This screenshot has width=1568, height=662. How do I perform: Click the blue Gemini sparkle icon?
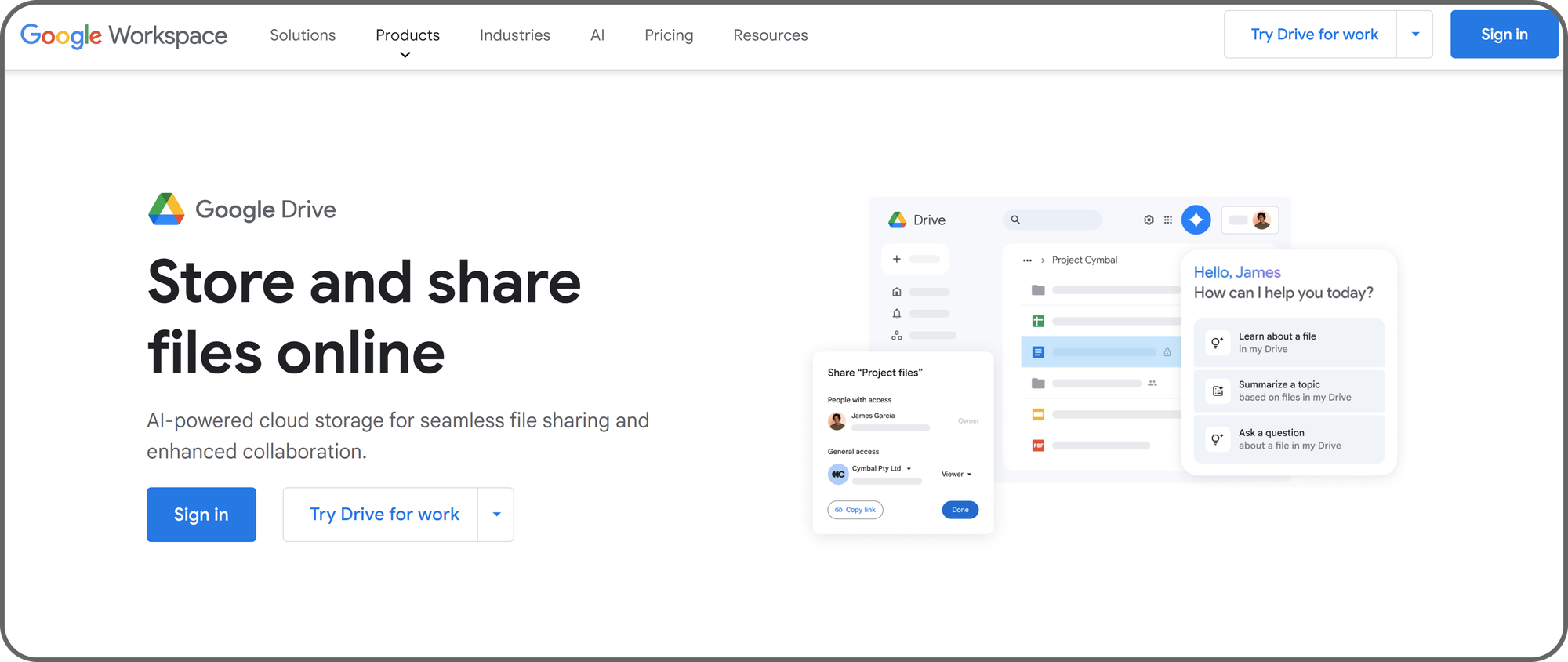coord(1196,220)
